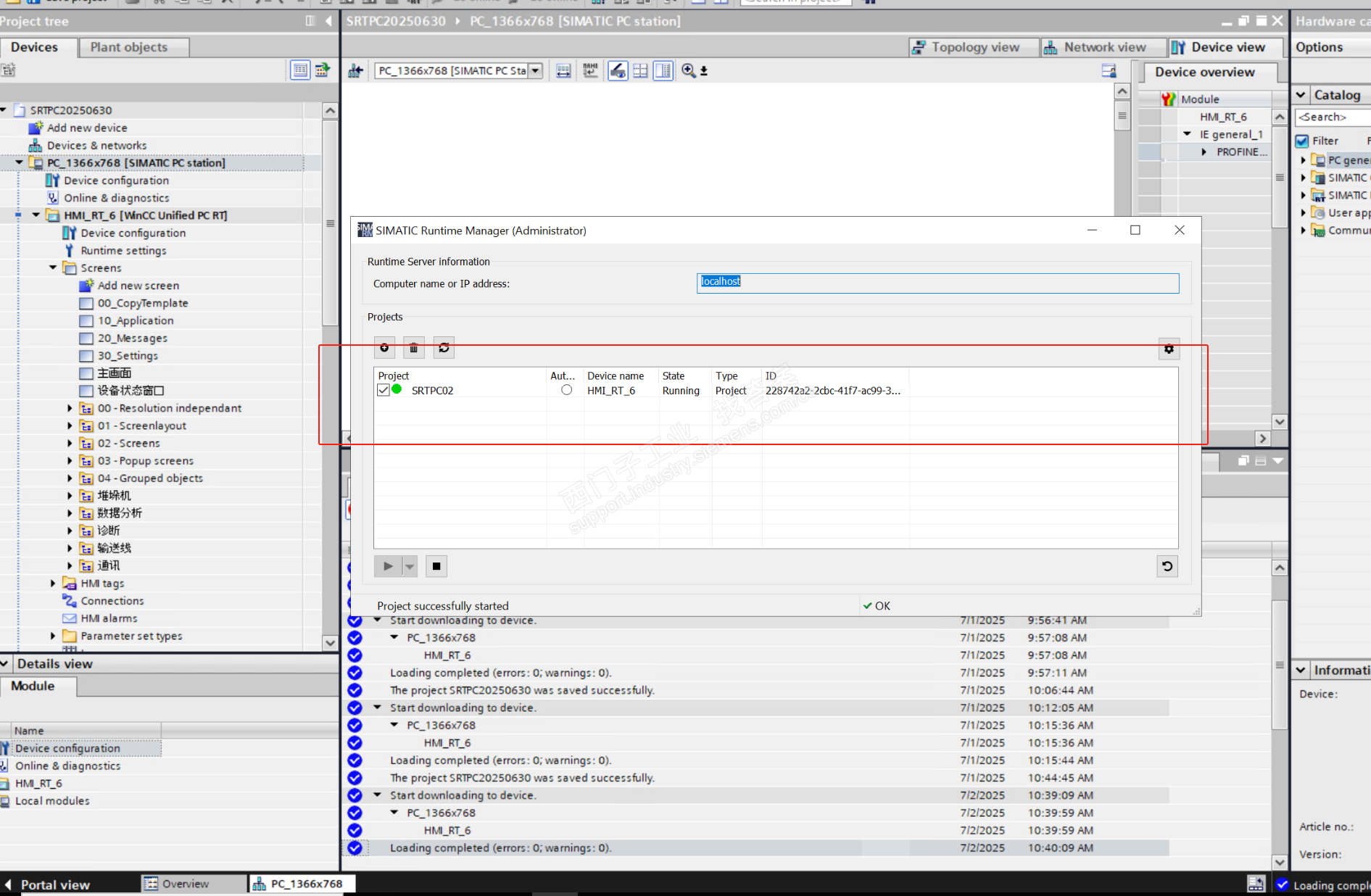
Task: Collapse the Information section
Action: tap(1301, 671)
